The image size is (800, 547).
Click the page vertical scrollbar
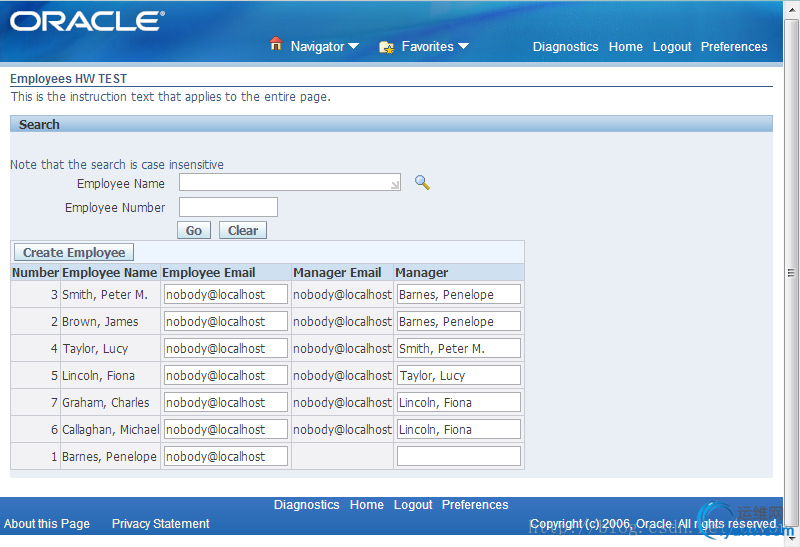coord(792,272)
